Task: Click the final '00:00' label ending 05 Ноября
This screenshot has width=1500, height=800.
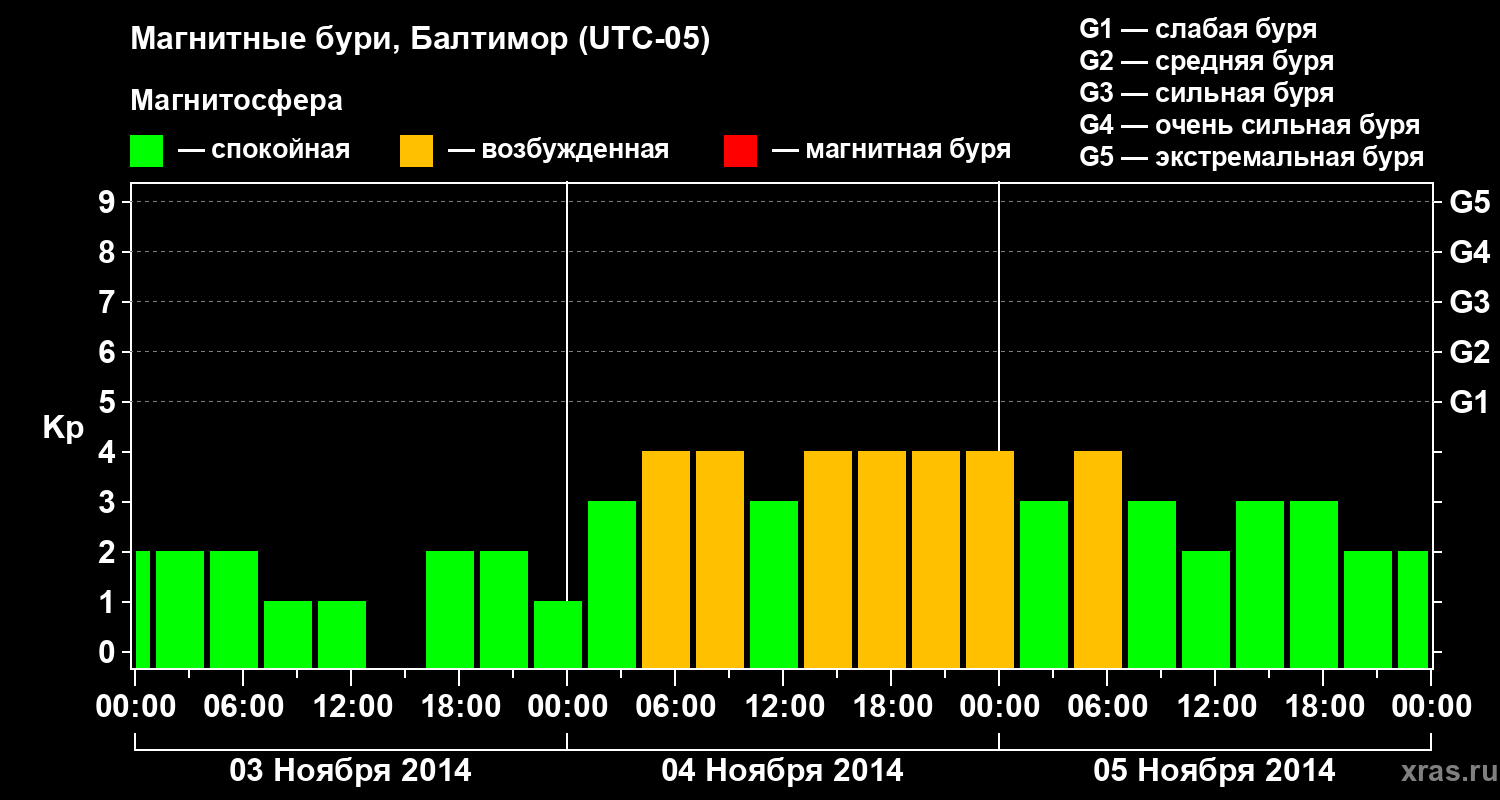Action: (1431, 706)
